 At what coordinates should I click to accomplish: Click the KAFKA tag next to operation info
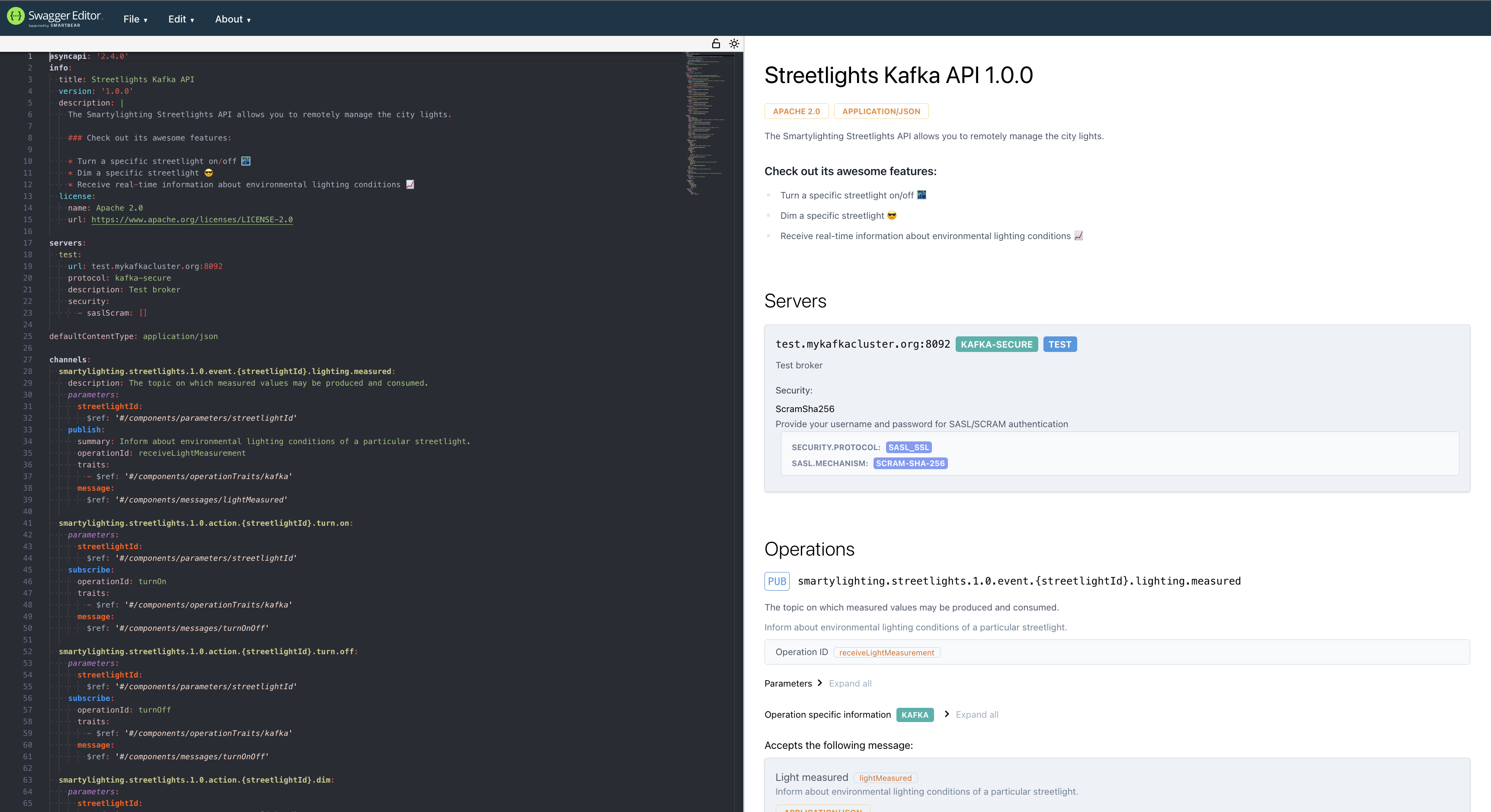point(915,715)
